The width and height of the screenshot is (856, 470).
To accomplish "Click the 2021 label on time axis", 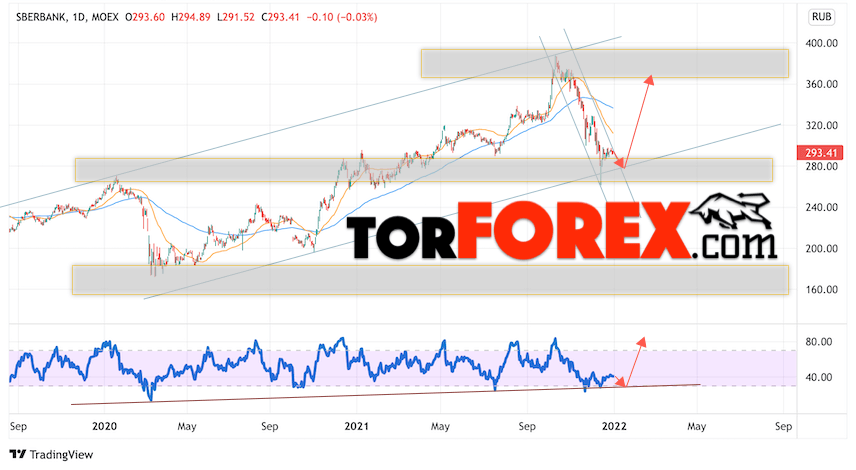I will pyautogui.click(x=356, y=426).
